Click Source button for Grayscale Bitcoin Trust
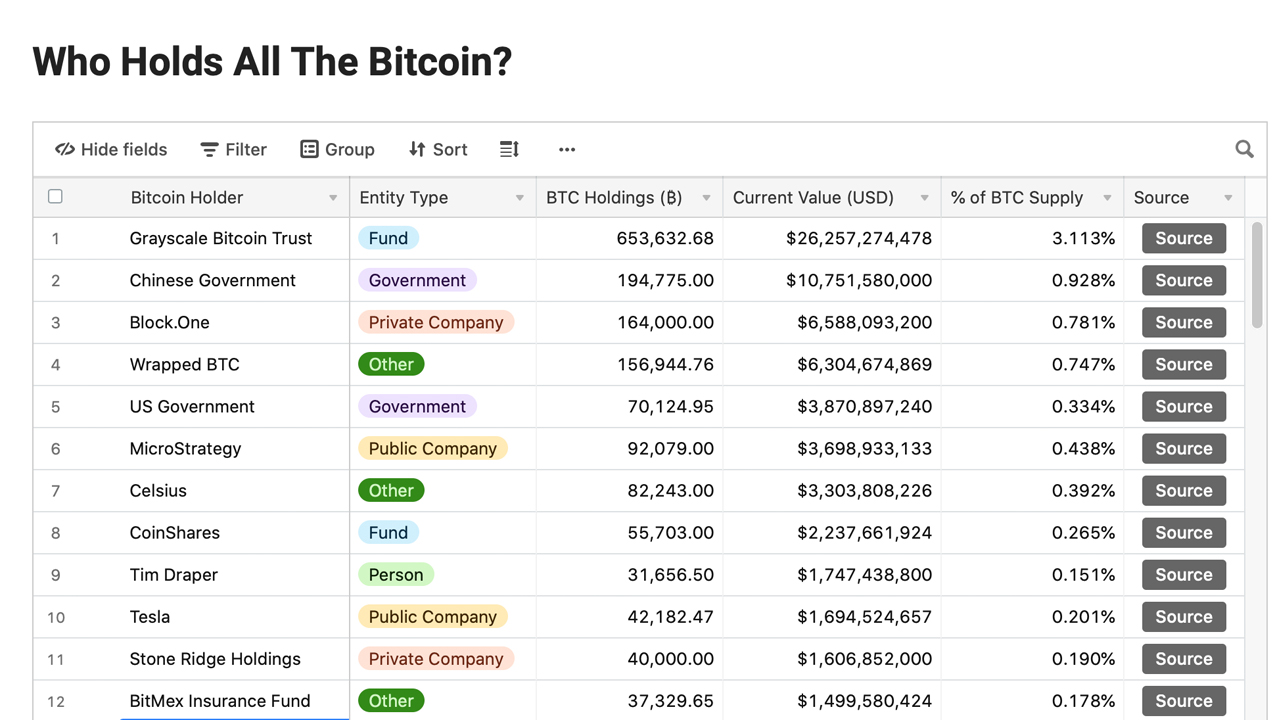Viewport: 1280px width, 720px height. click(1183, 238)
